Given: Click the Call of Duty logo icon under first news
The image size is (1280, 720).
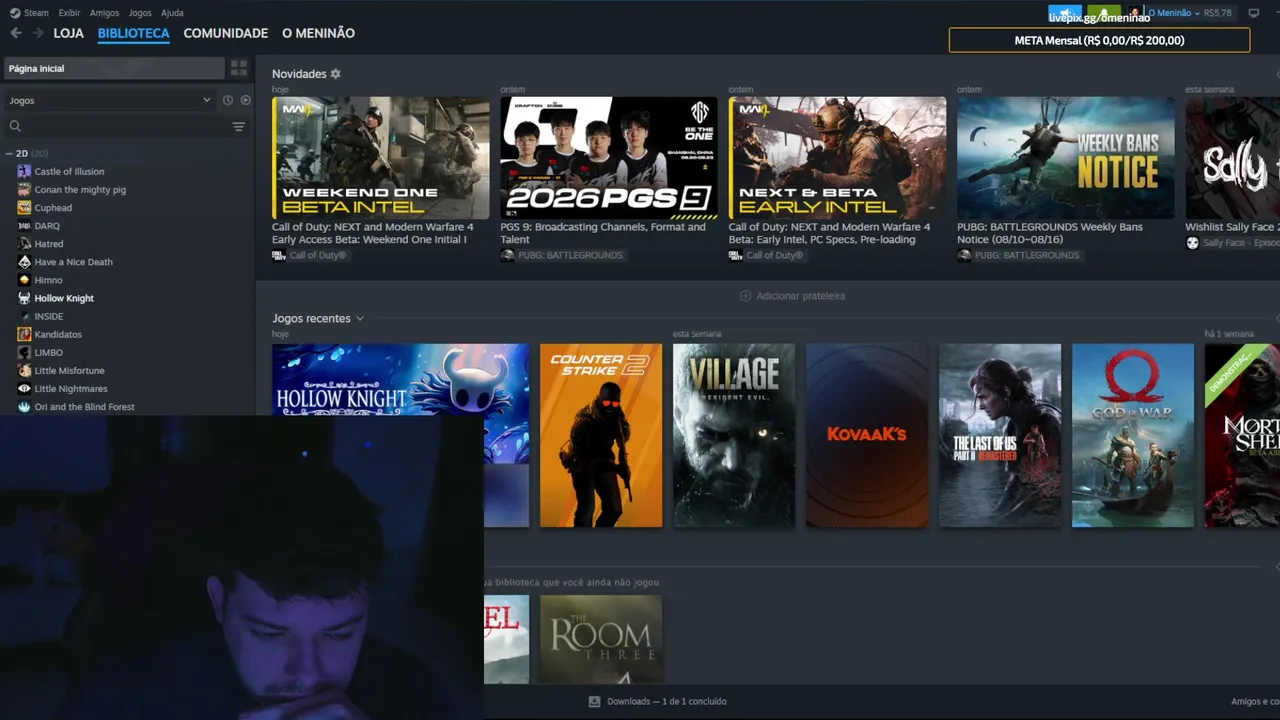Looking at the screenshot, I should click(279, 255).
